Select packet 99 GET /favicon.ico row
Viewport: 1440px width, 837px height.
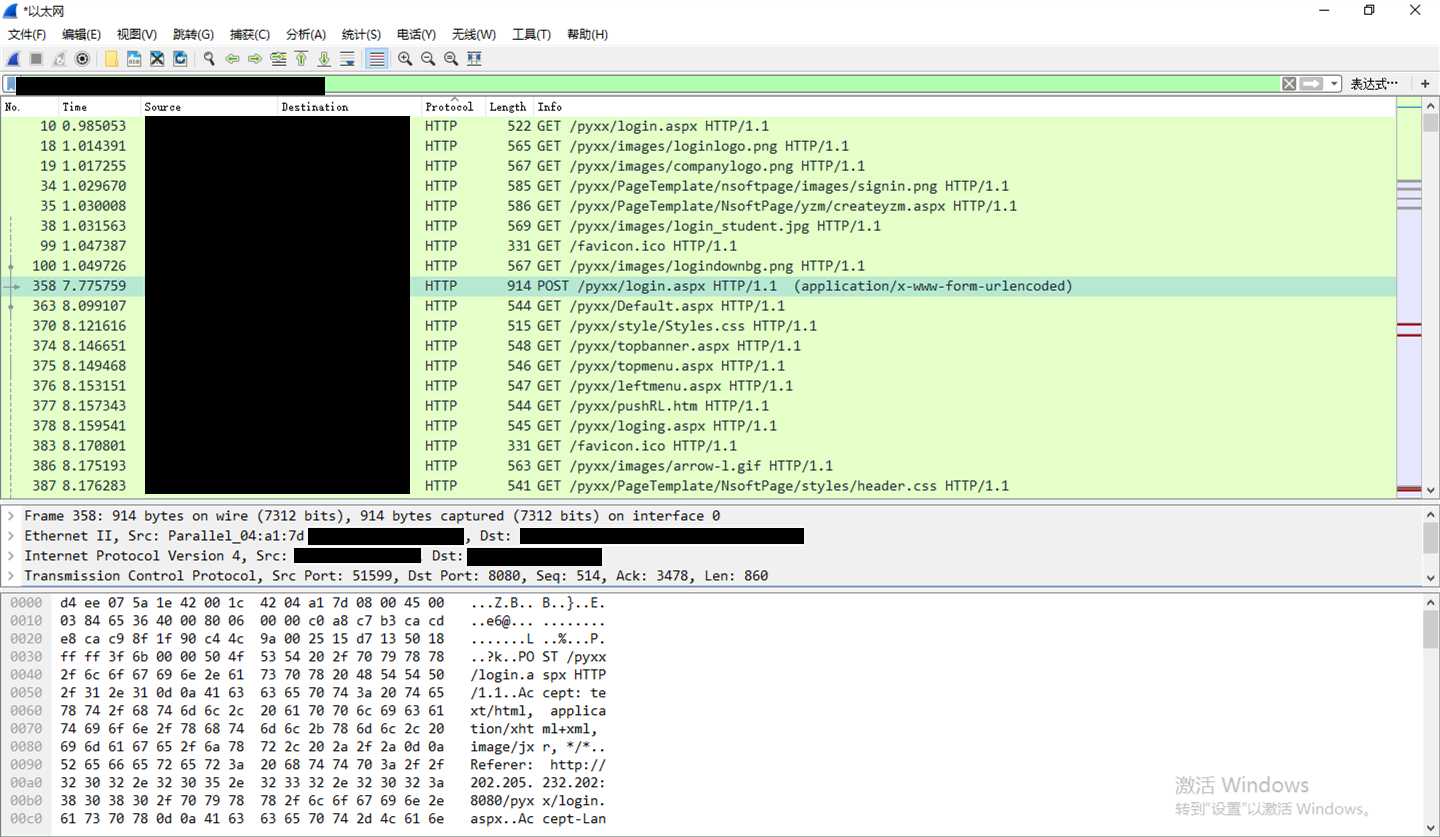click(698, 246)
